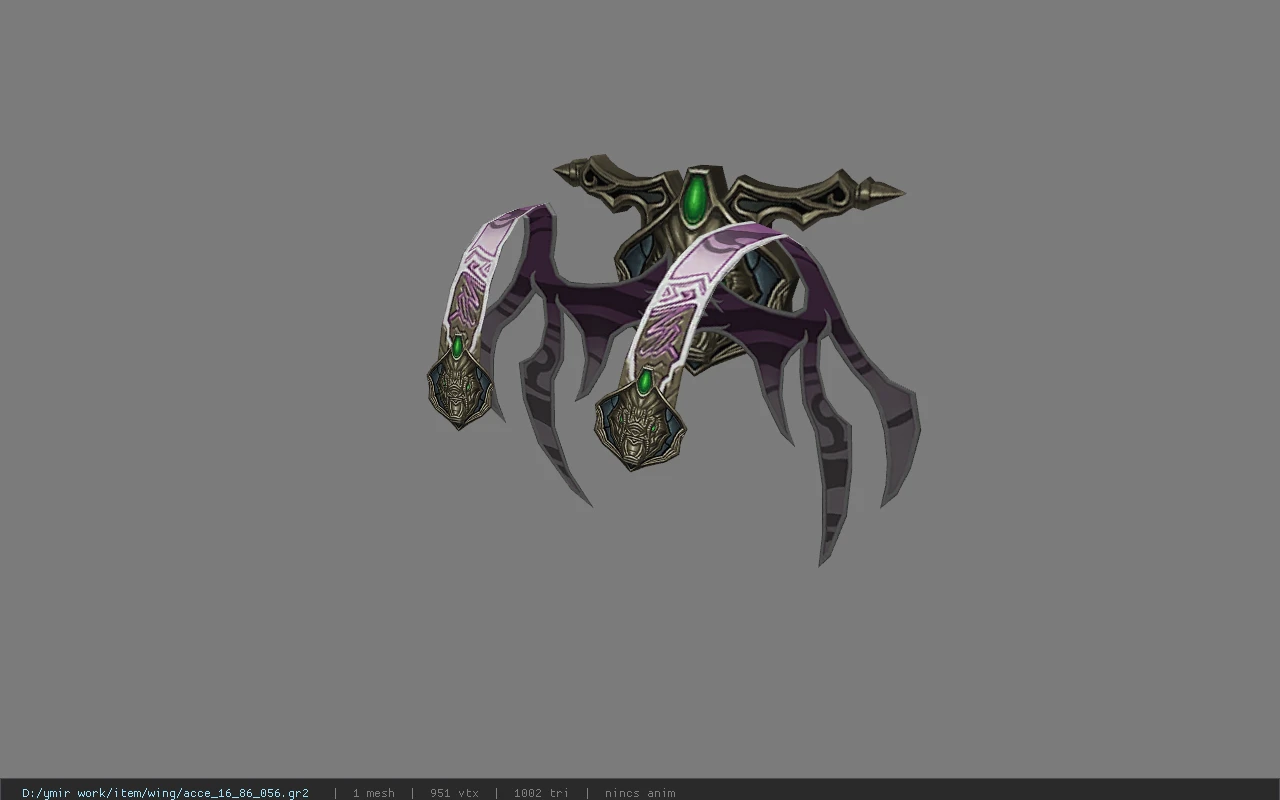Image resolution: width=1280 pixels, height=800 pixels.
Task: Click the "1002 tri" triangle count
Action: (x=541, y=793)
